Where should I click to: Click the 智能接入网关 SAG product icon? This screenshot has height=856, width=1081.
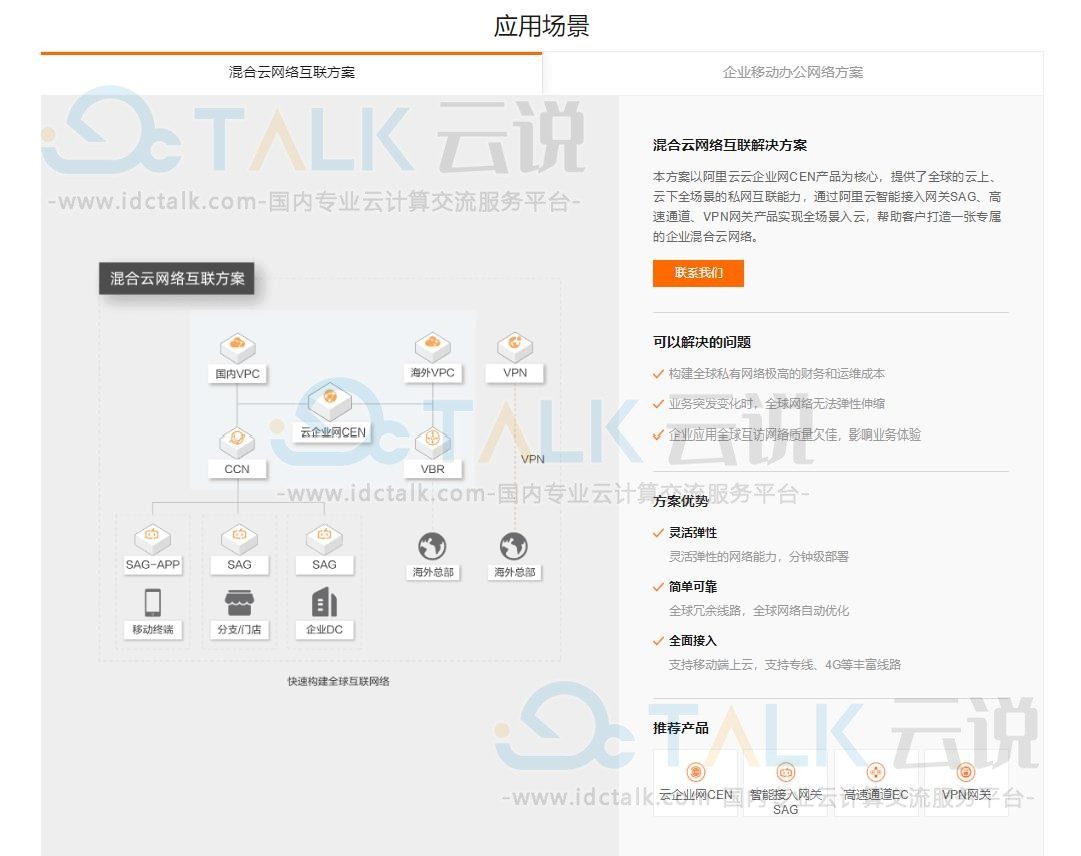pyautogui.click(x=785, y=772)
